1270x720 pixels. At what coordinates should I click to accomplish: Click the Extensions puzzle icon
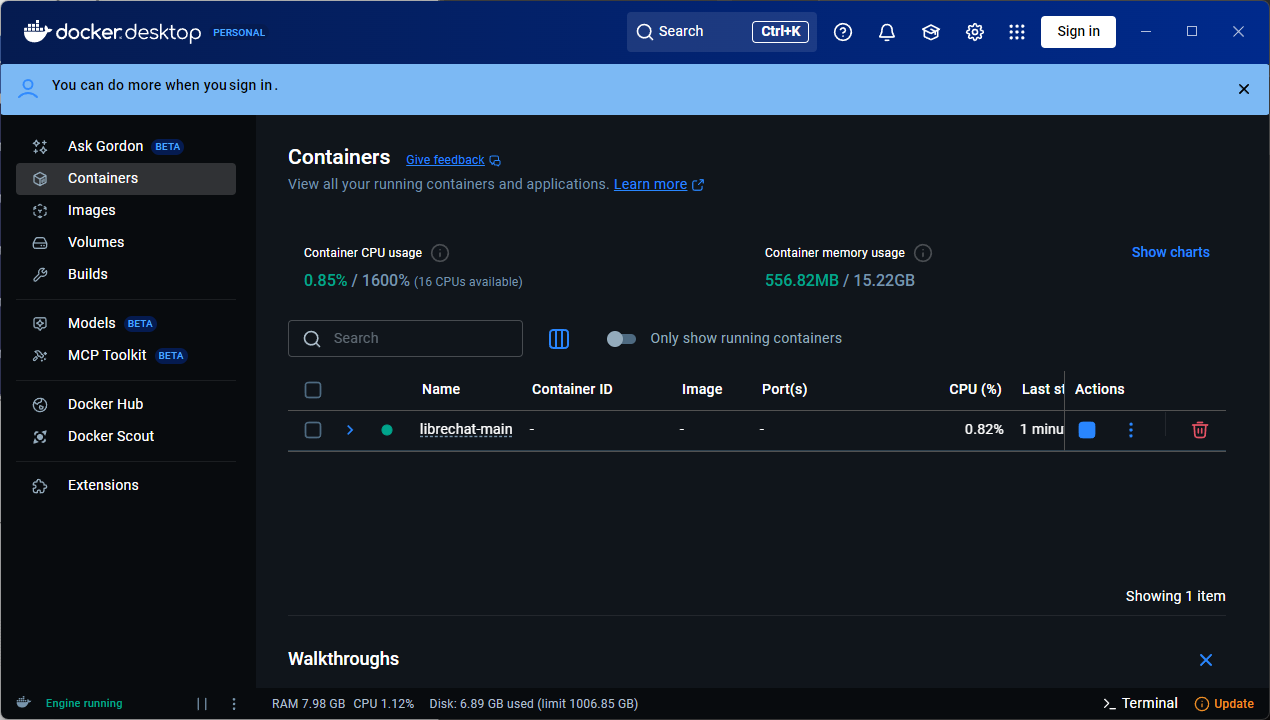40,486
